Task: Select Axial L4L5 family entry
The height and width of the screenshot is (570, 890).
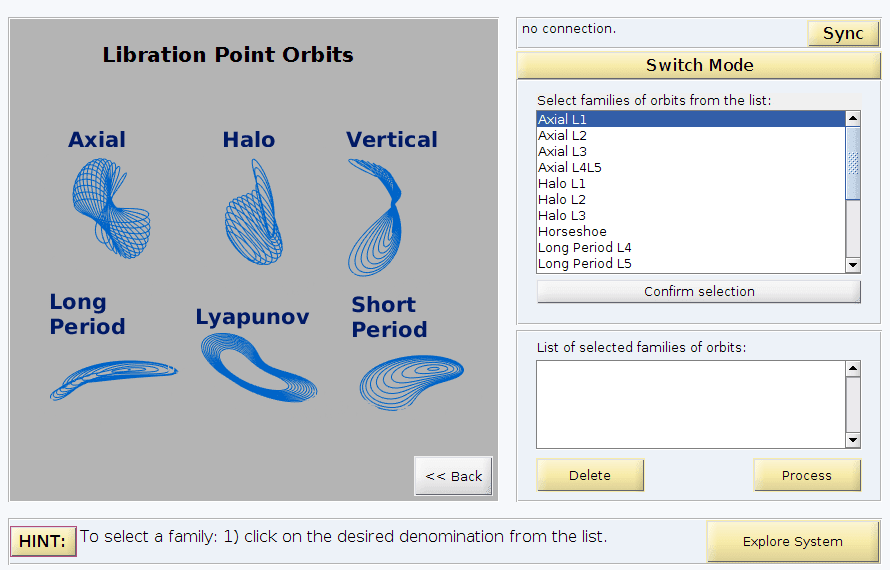Action: click(570, 167)
